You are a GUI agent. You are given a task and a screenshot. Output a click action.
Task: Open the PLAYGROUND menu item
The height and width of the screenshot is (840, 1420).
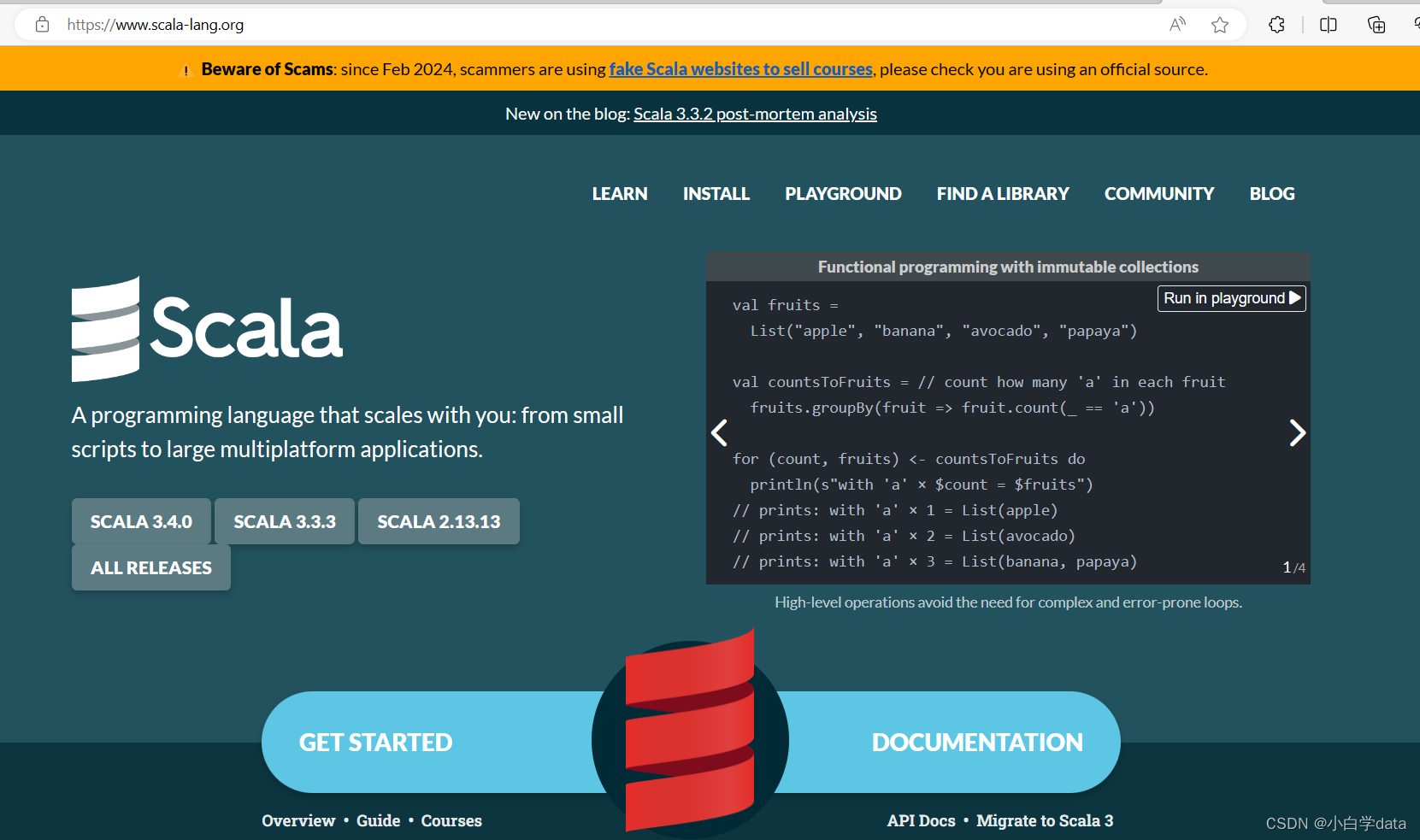pos(843,194)
